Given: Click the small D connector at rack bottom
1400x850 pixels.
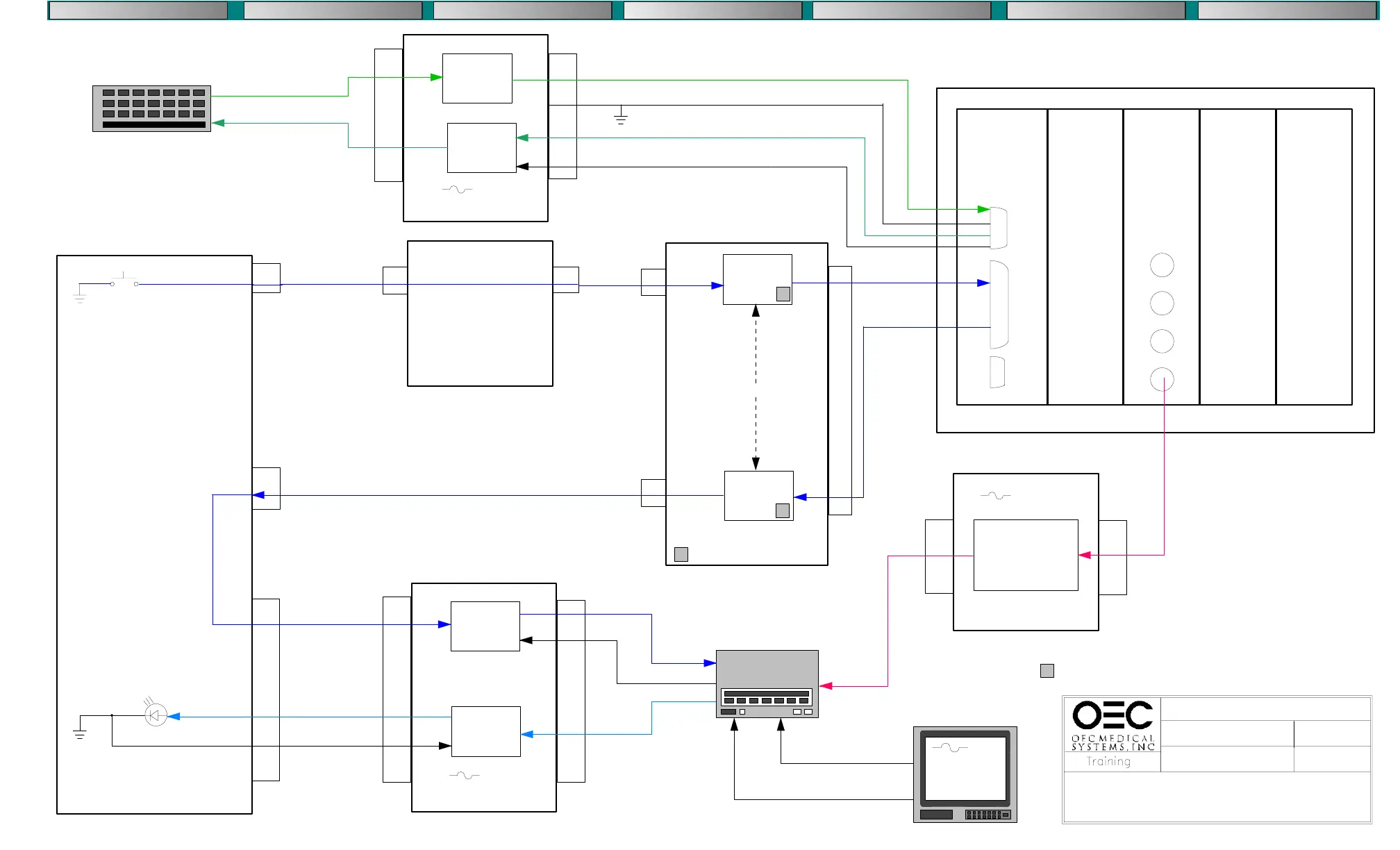Looking at the screenshot, I should tap(997, 372).
